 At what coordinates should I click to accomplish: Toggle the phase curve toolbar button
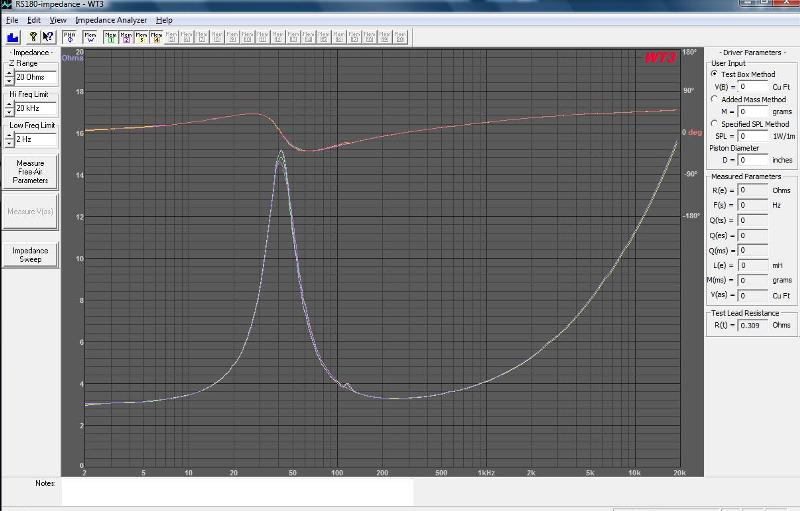[x=70, y=37]
